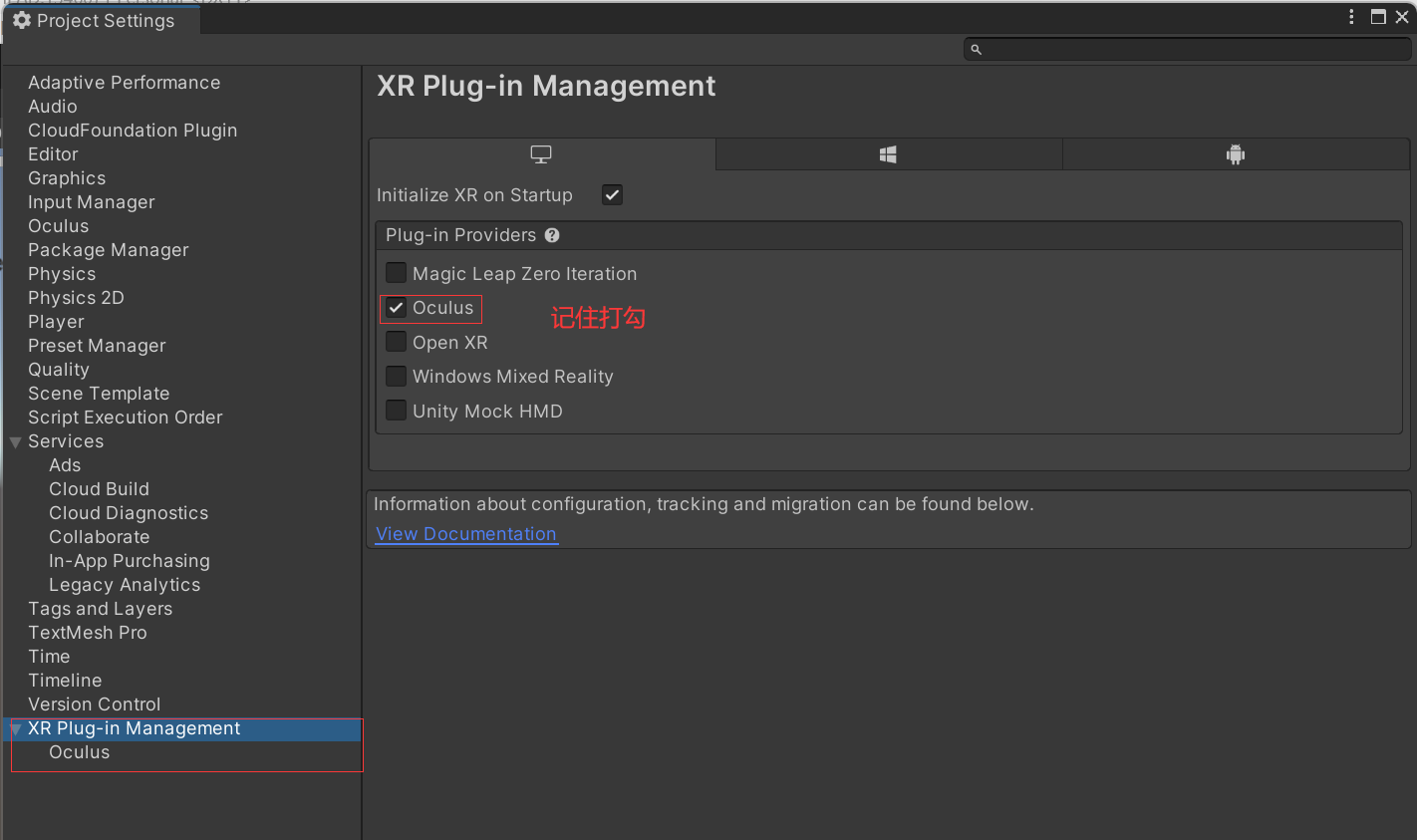
Task: Open Input Manager settings
Action: 92,202
